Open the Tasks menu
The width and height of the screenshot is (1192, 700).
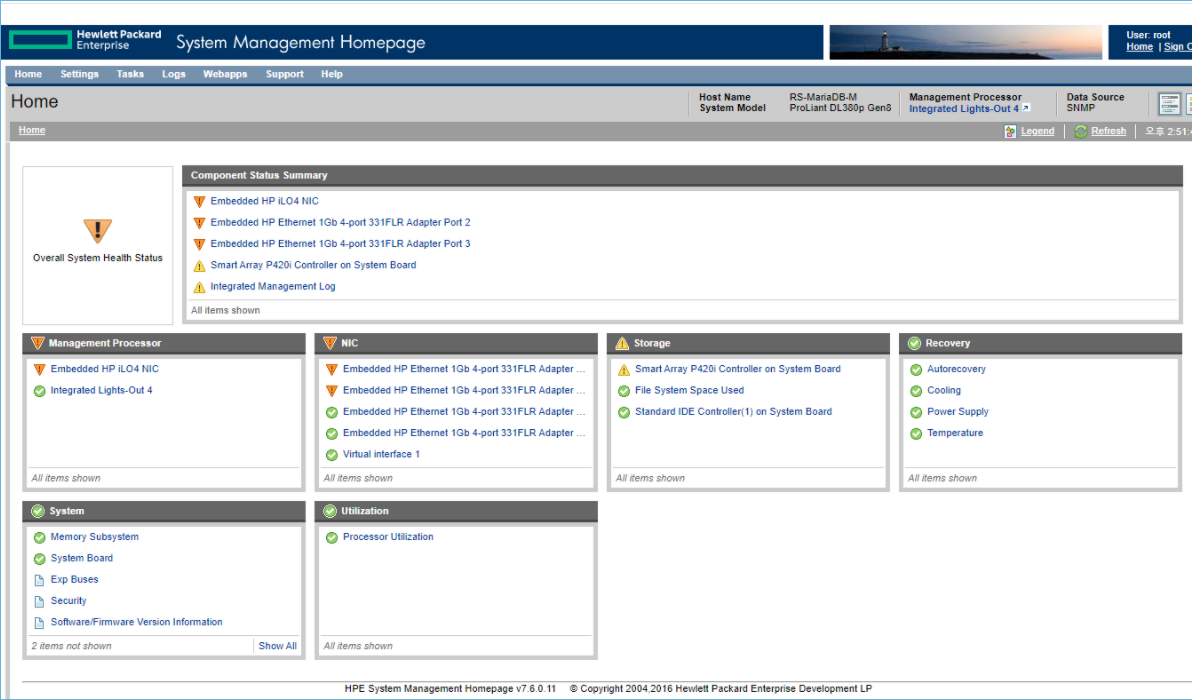130,74
